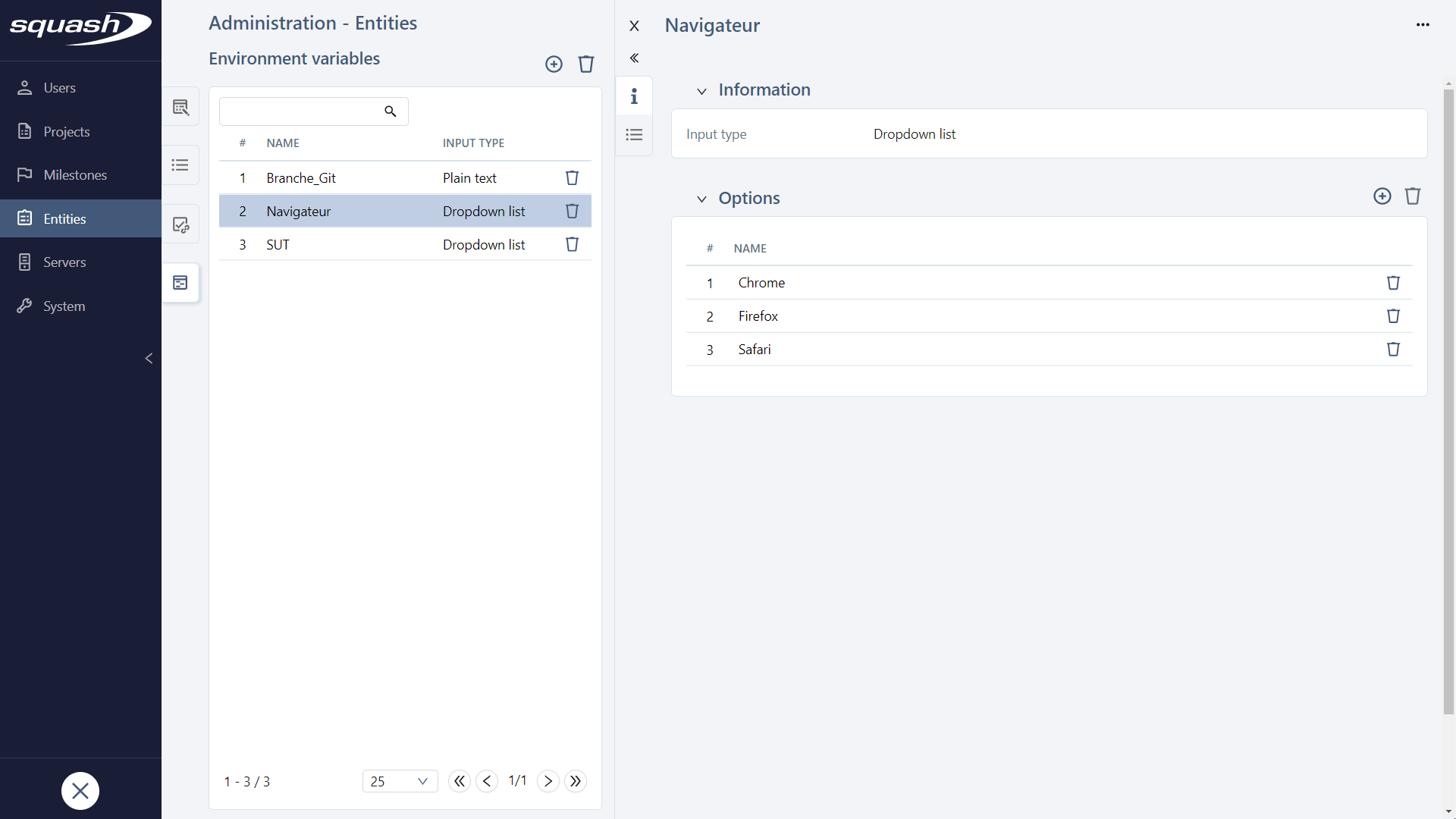
Task: Remove the Safari option
Action: tap(1393, 350)
